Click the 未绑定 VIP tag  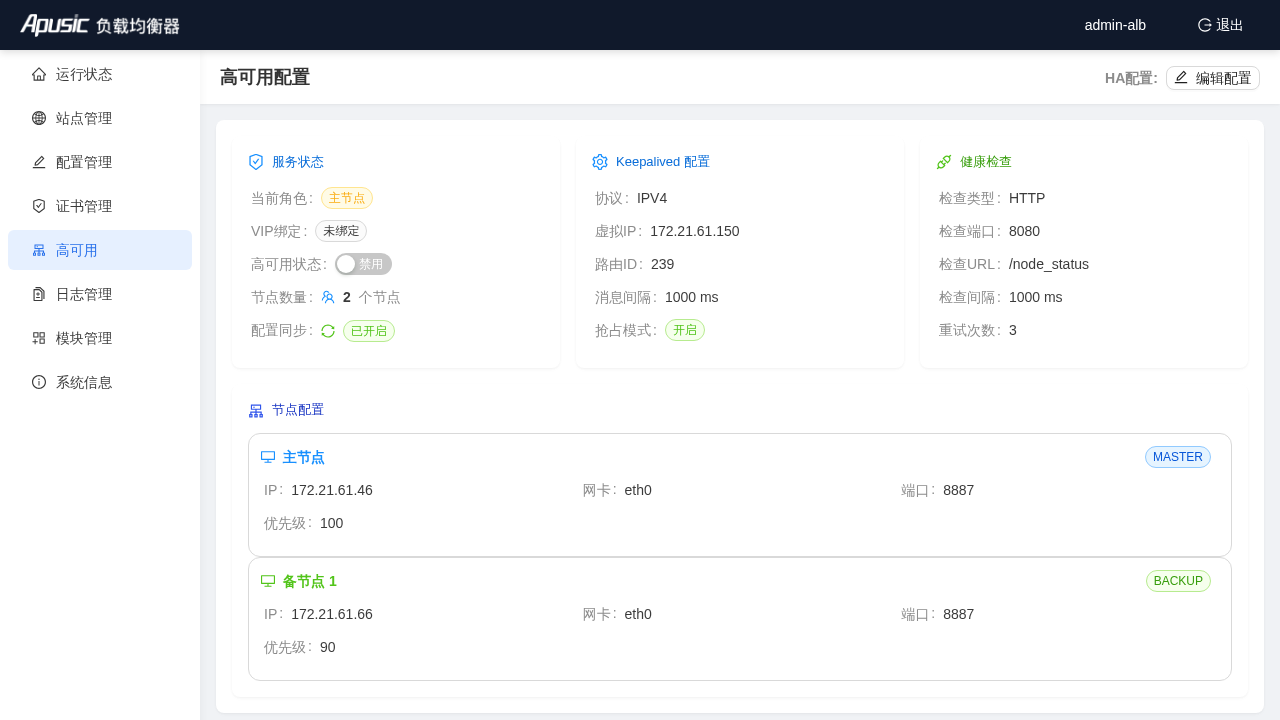341,231
